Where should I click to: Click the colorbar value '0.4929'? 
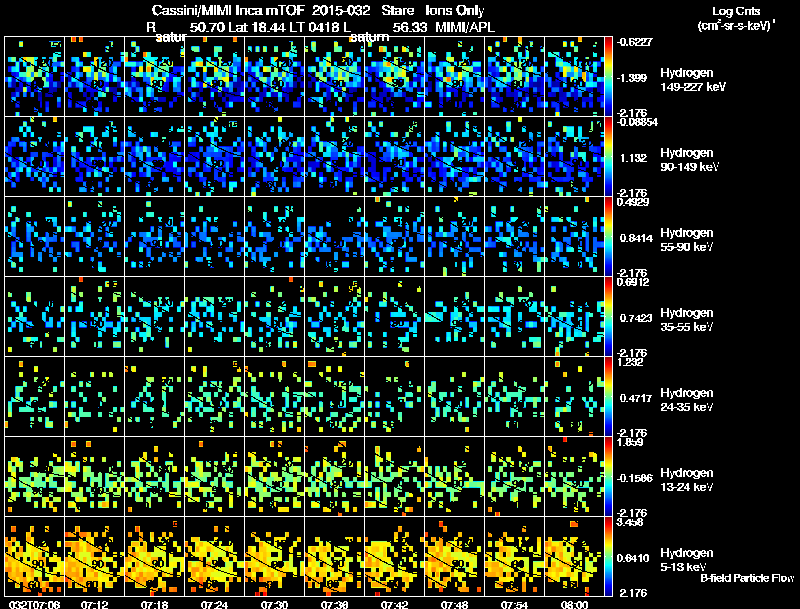click(x=633, y=202)
